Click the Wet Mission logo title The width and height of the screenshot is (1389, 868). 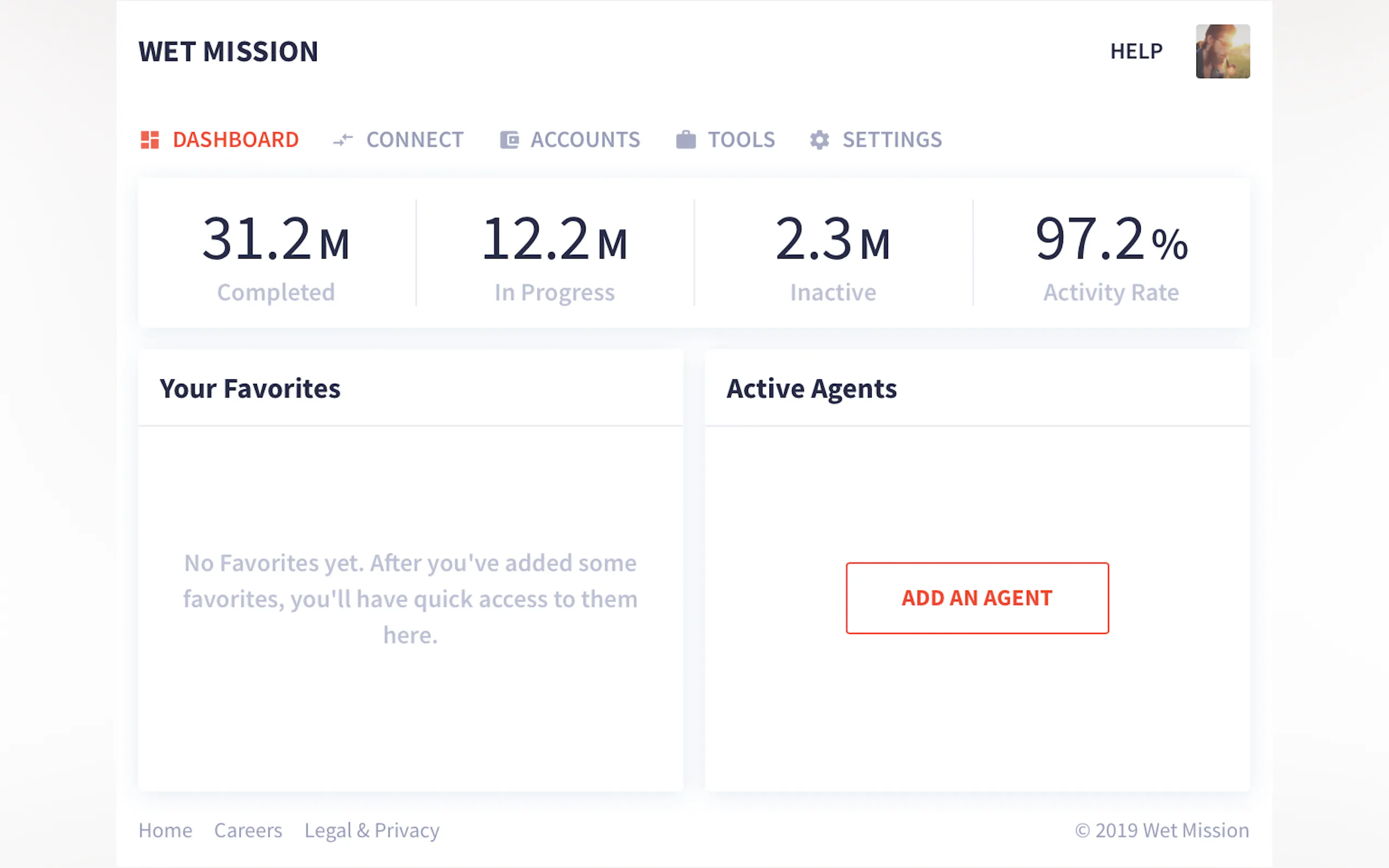pyautogui.click(x=229, y=52)
